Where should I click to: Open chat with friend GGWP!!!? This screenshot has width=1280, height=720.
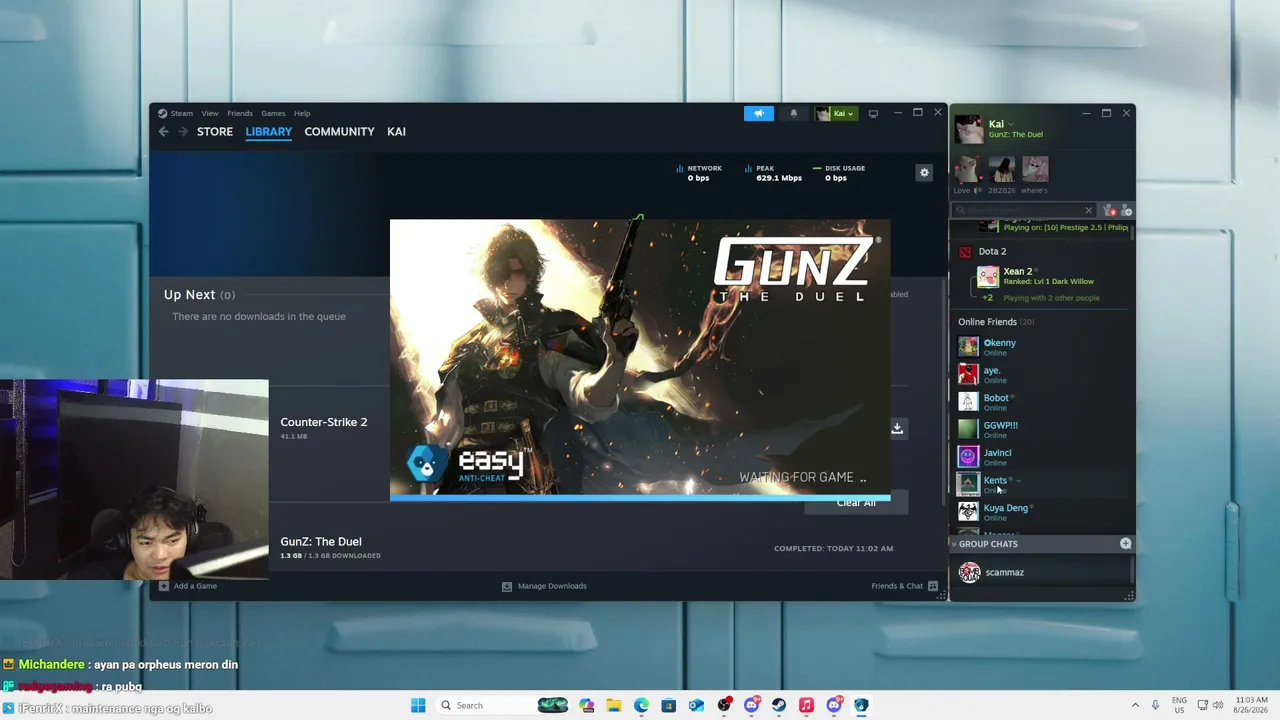point(1040,430)
